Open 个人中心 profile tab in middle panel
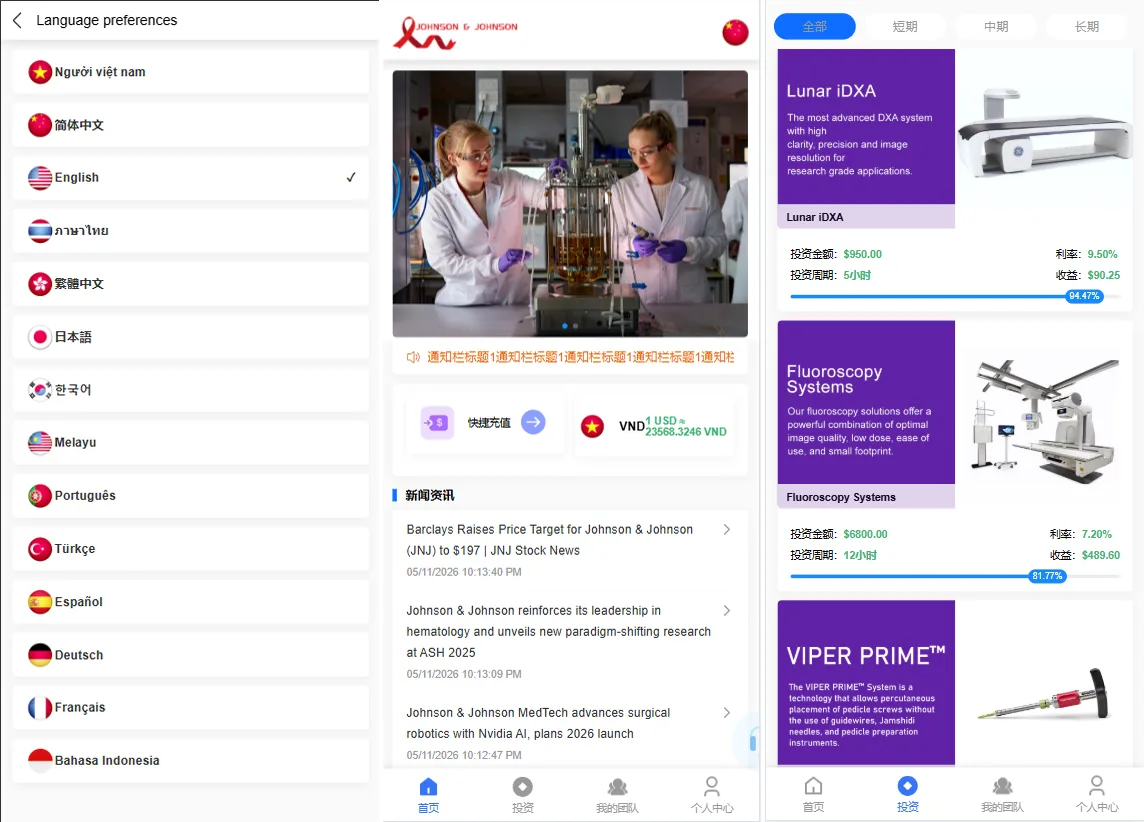The width and height of the screenshot is (1144, 822). click(x=712, y=795)
